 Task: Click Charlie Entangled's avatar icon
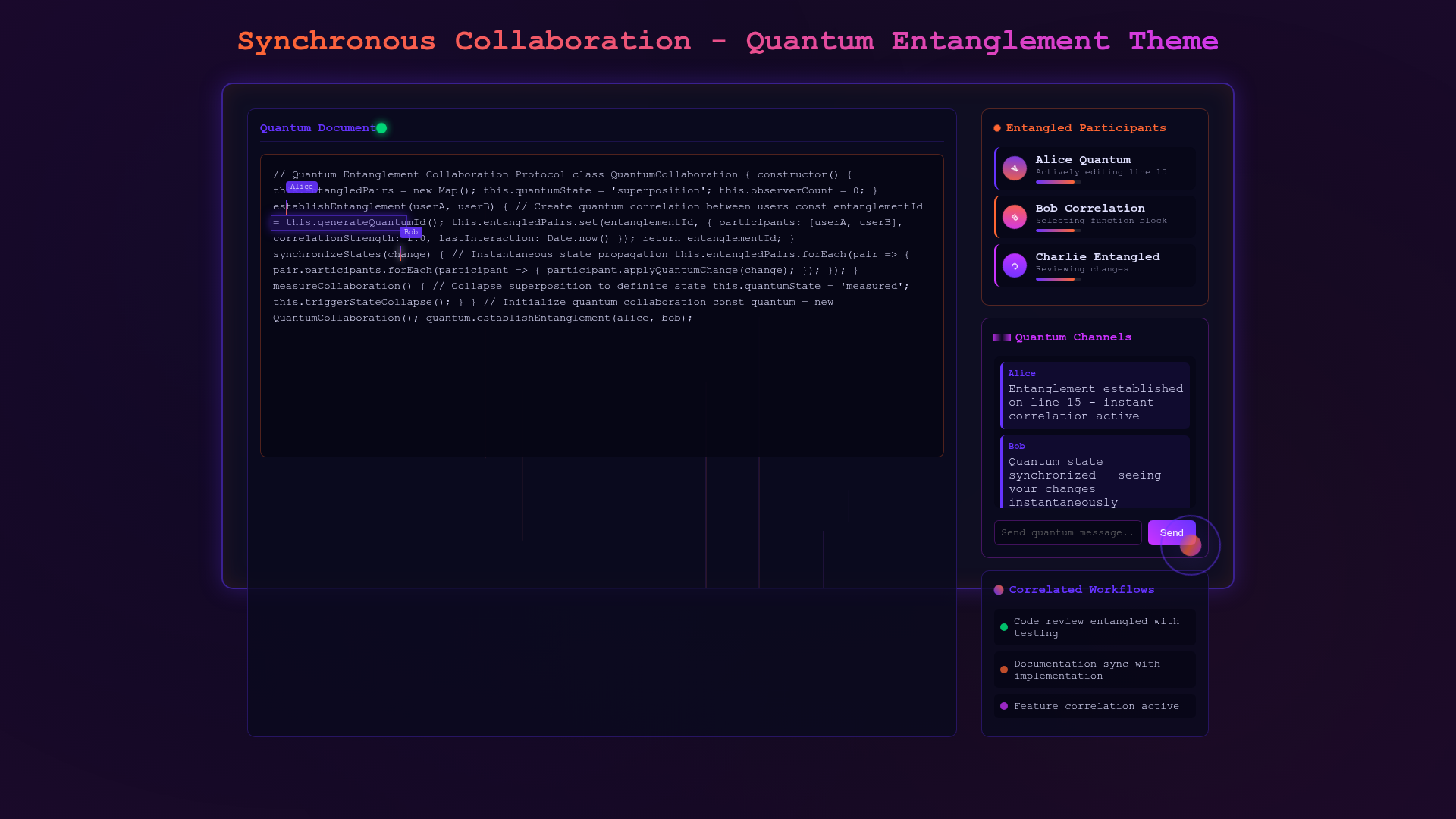click(x=1014, y=265)
